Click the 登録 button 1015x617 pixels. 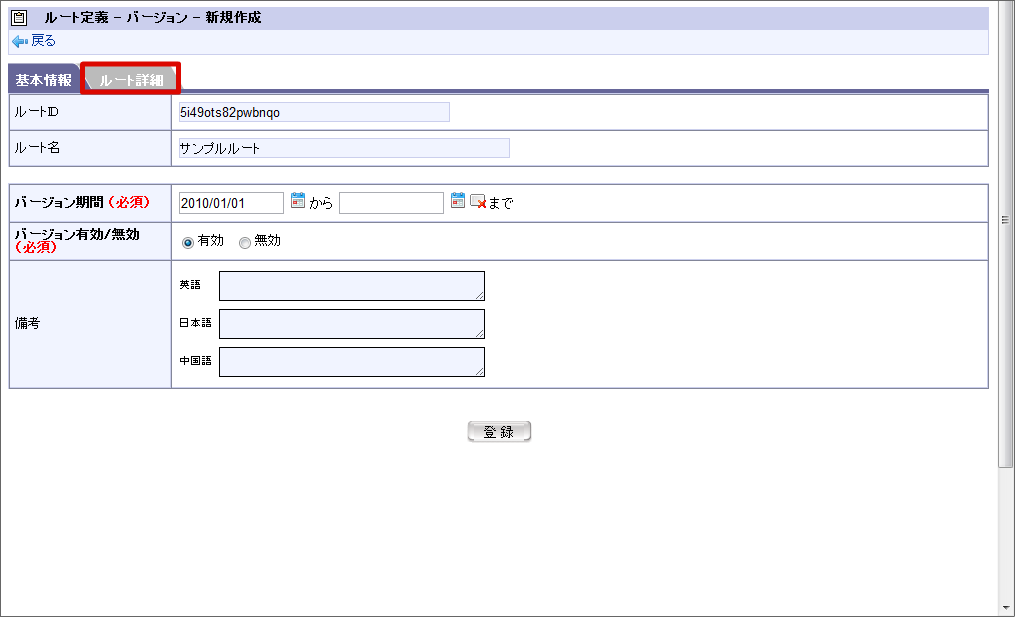point(499,431)
